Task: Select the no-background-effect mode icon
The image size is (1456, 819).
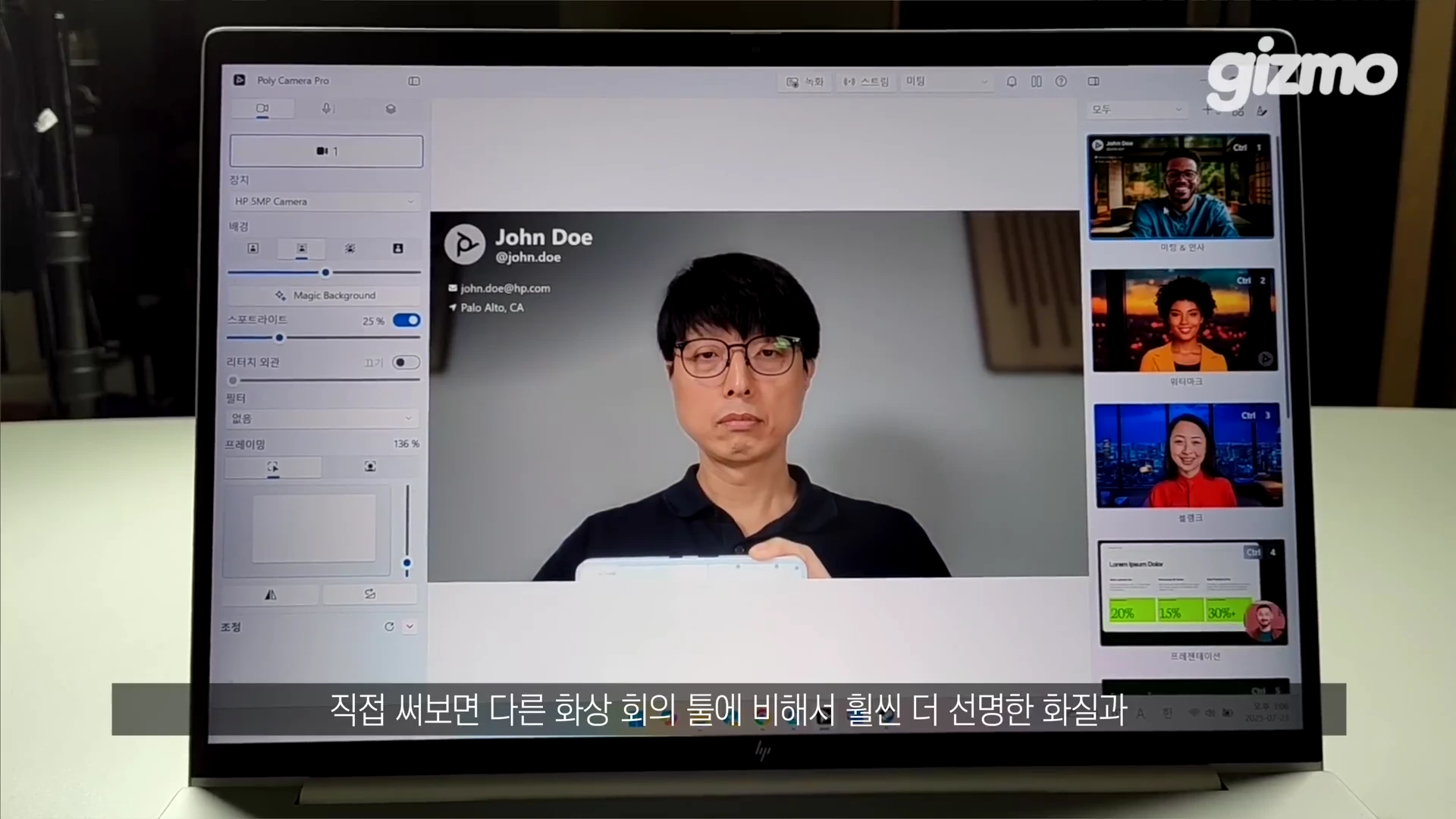Action: click(253, 249)
